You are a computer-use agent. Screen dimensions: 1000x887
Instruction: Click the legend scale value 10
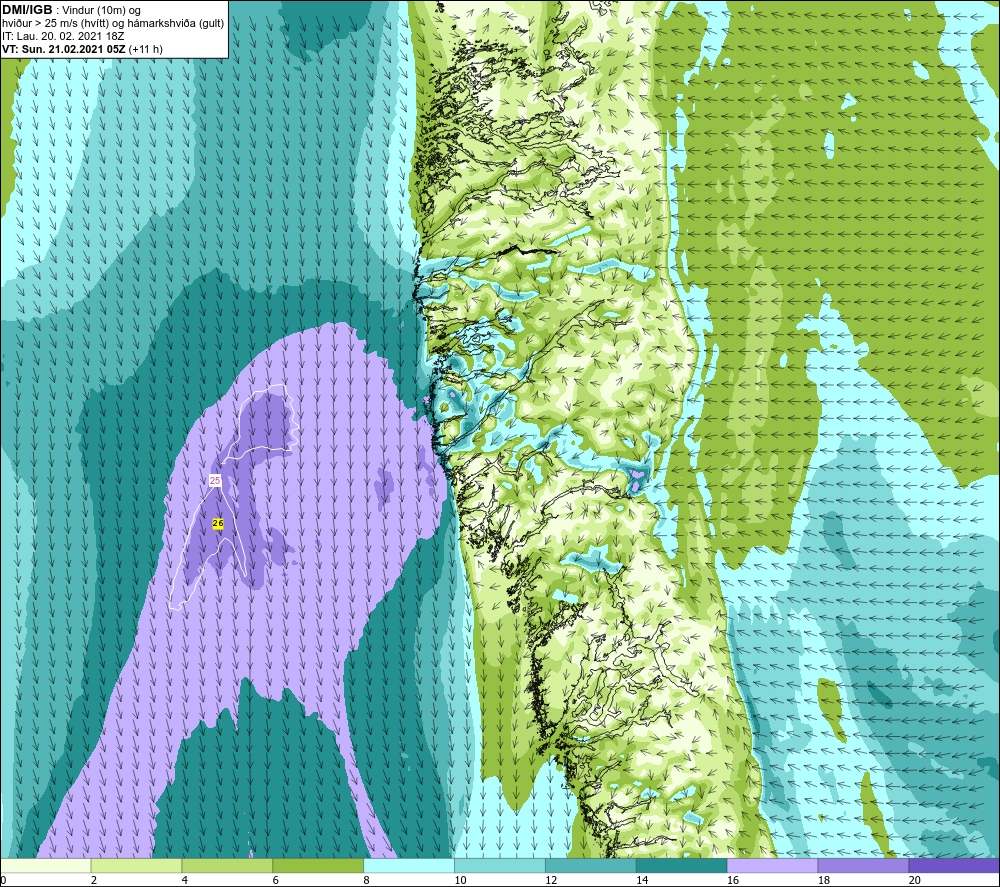point(460,880)
